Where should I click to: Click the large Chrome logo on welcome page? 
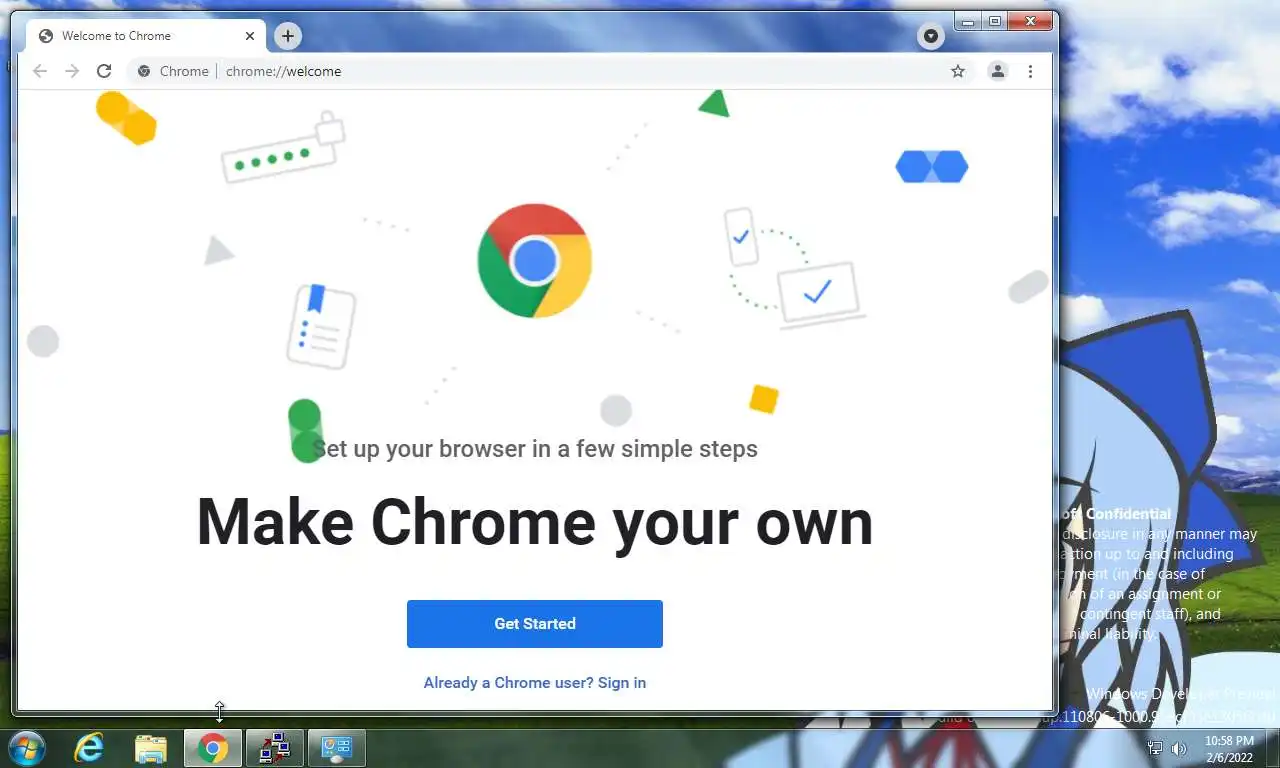click(535, 261)
